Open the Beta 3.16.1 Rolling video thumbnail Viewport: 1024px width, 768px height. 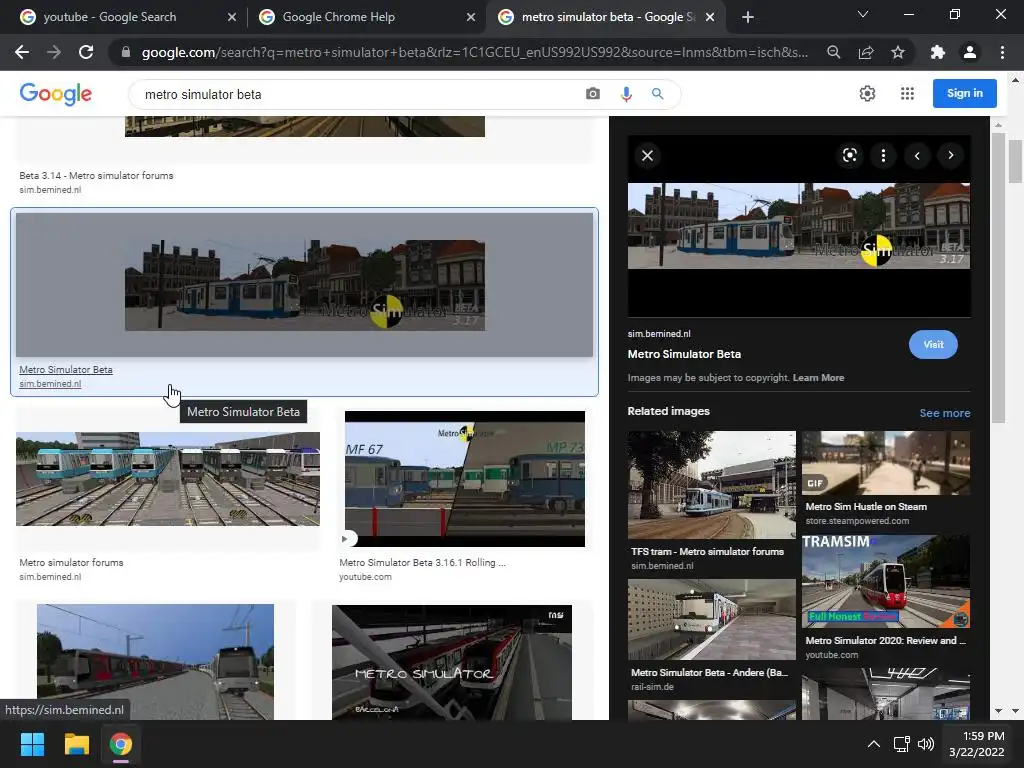tap(465, 479)
